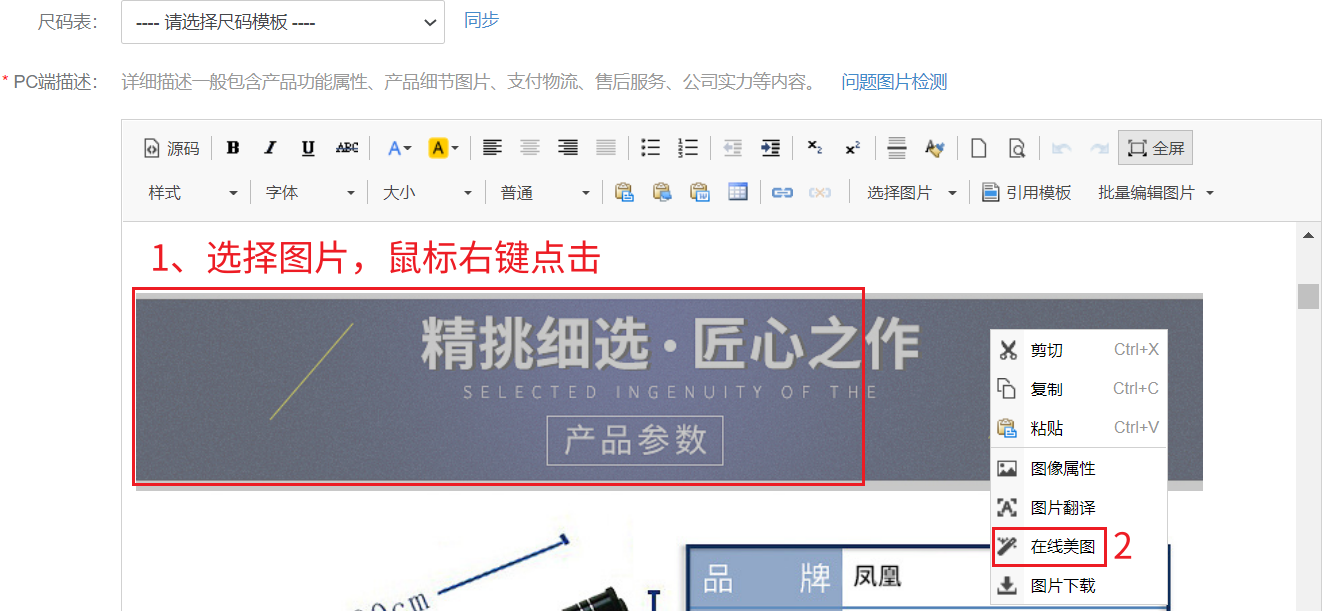
Task: Open the 选择图片 dropdown
Action: 910,193
